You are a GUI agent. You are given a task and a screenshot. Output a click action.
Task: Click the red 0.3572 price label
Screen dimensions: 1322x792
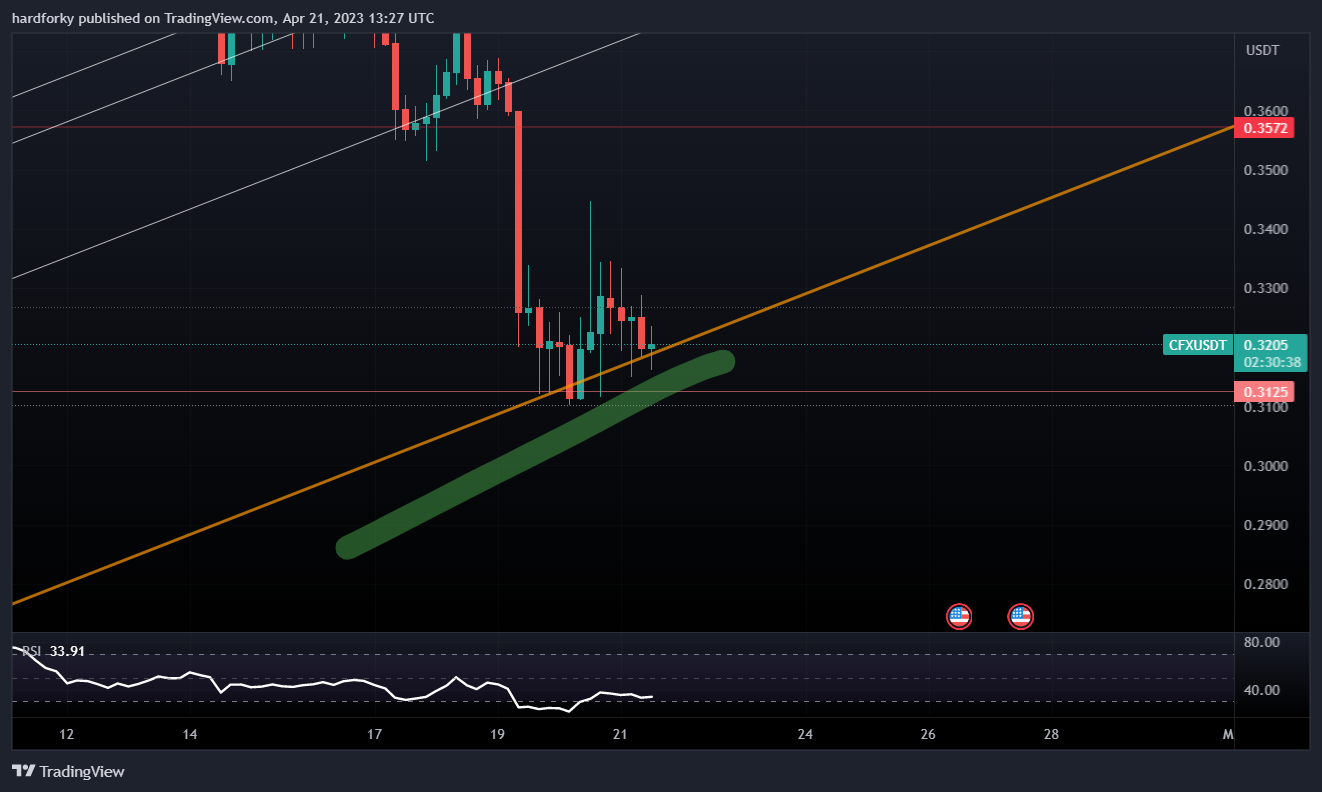tap(1265, 128)
